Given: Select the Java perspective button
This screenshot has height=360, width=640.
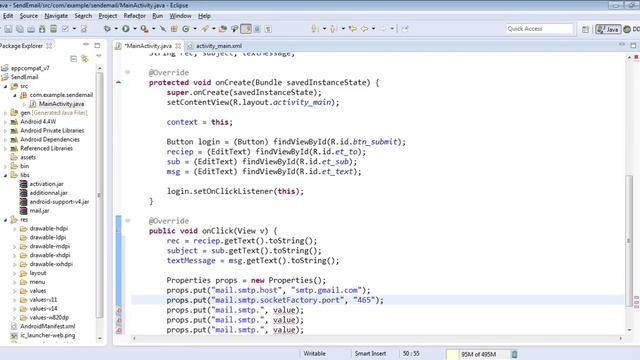Looking at the screenshot, I should 608,29.
